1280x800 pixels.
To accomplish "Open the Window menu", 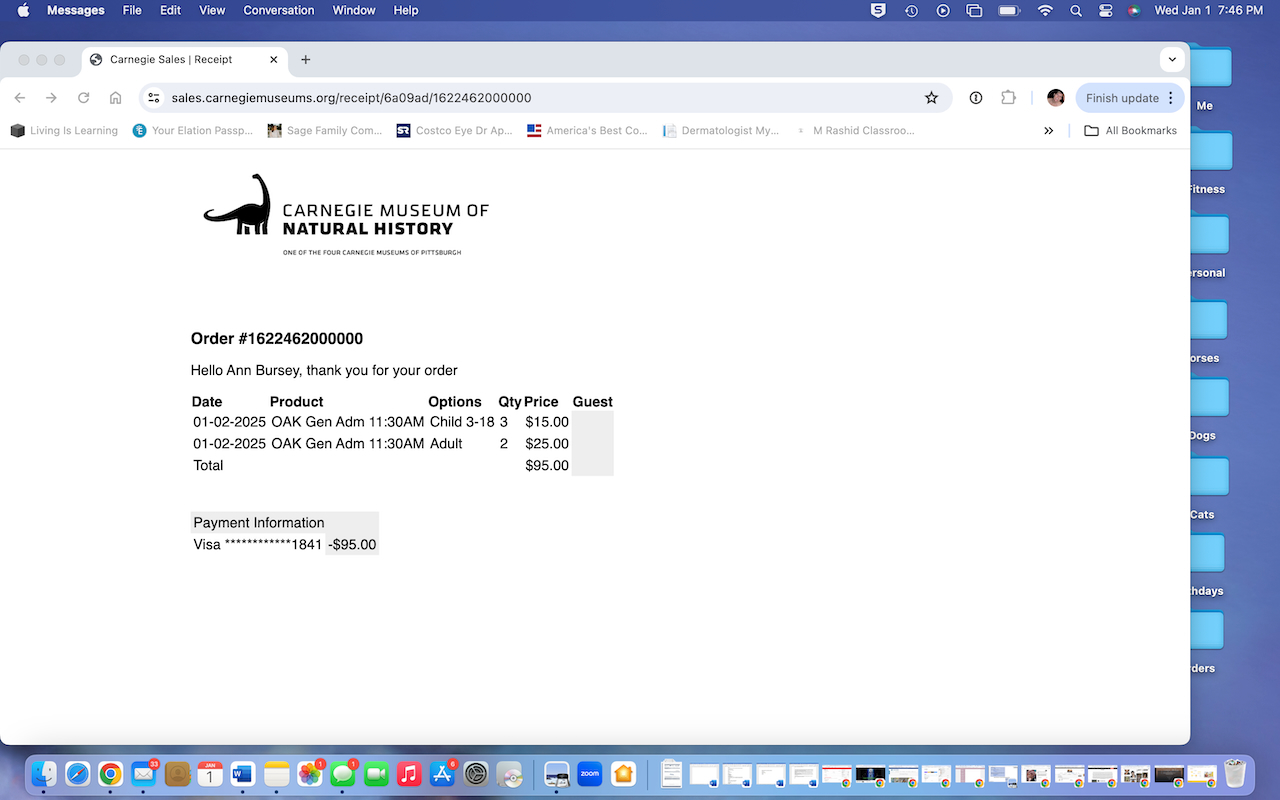I will (x=354, y=11).
